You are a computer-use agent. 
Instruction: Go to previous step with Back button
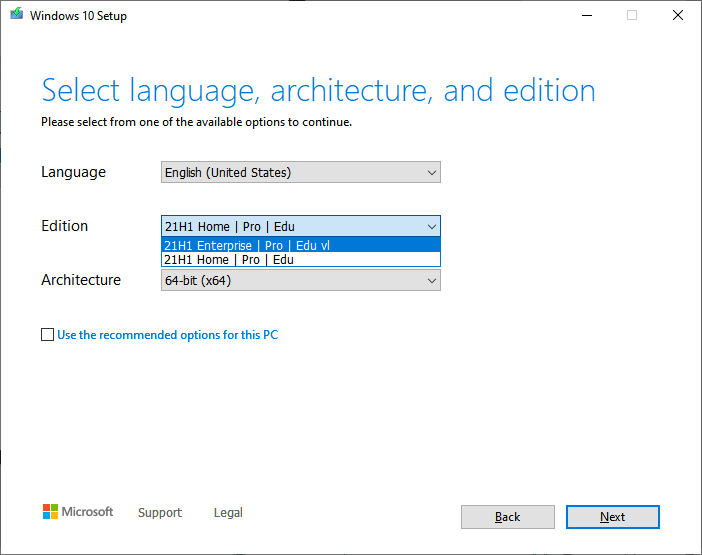click(507, 517)
